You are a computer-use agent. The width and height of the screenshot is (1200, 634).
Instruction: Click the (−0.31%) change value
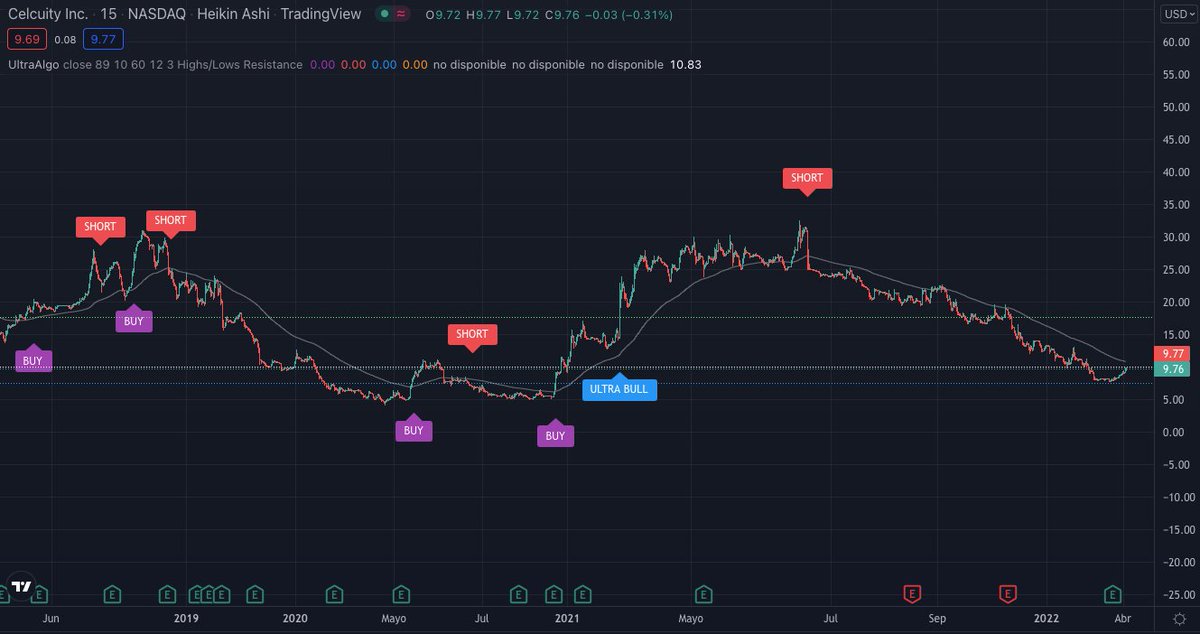click(x=646, y=15)
